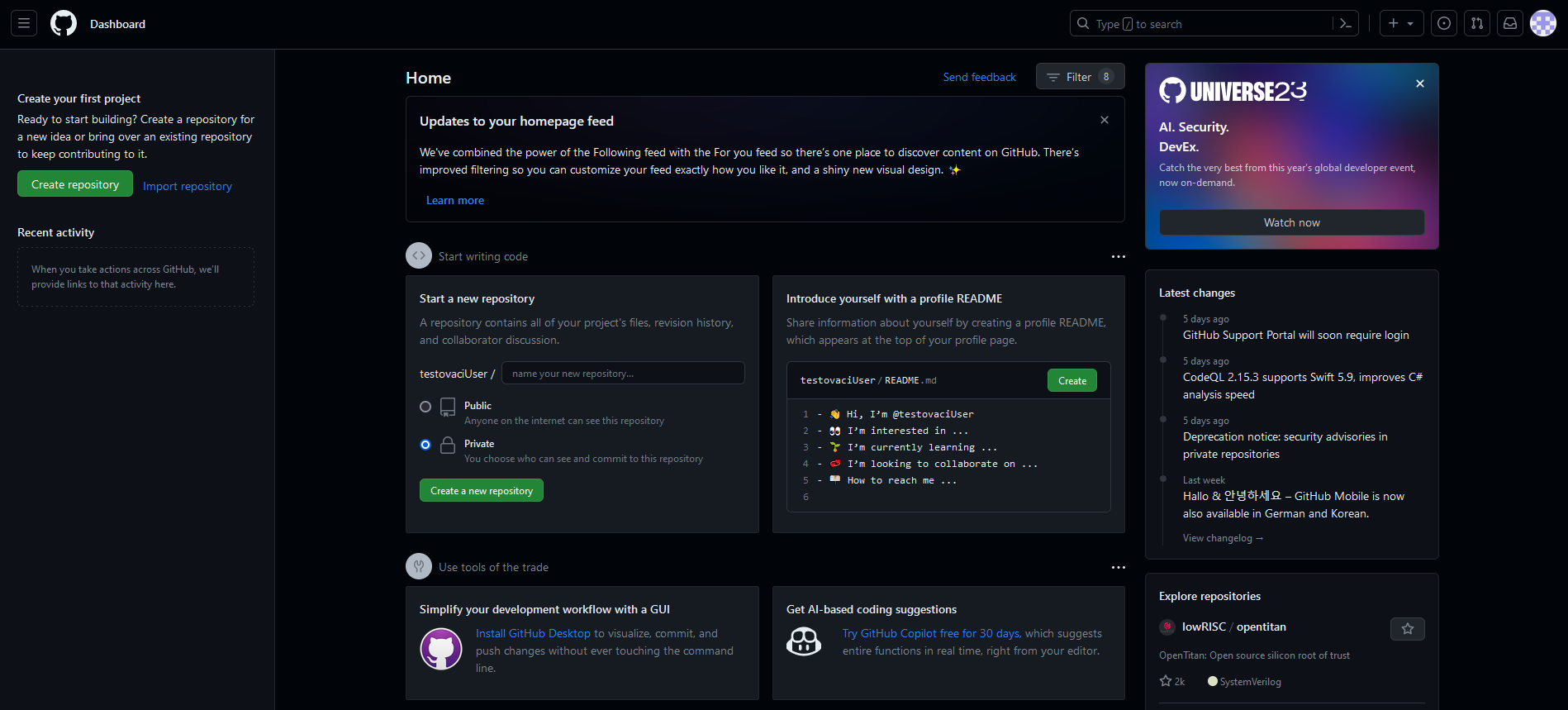Open opentitan repository link
Screen dimensions: 1568x710
[1262, 627]
